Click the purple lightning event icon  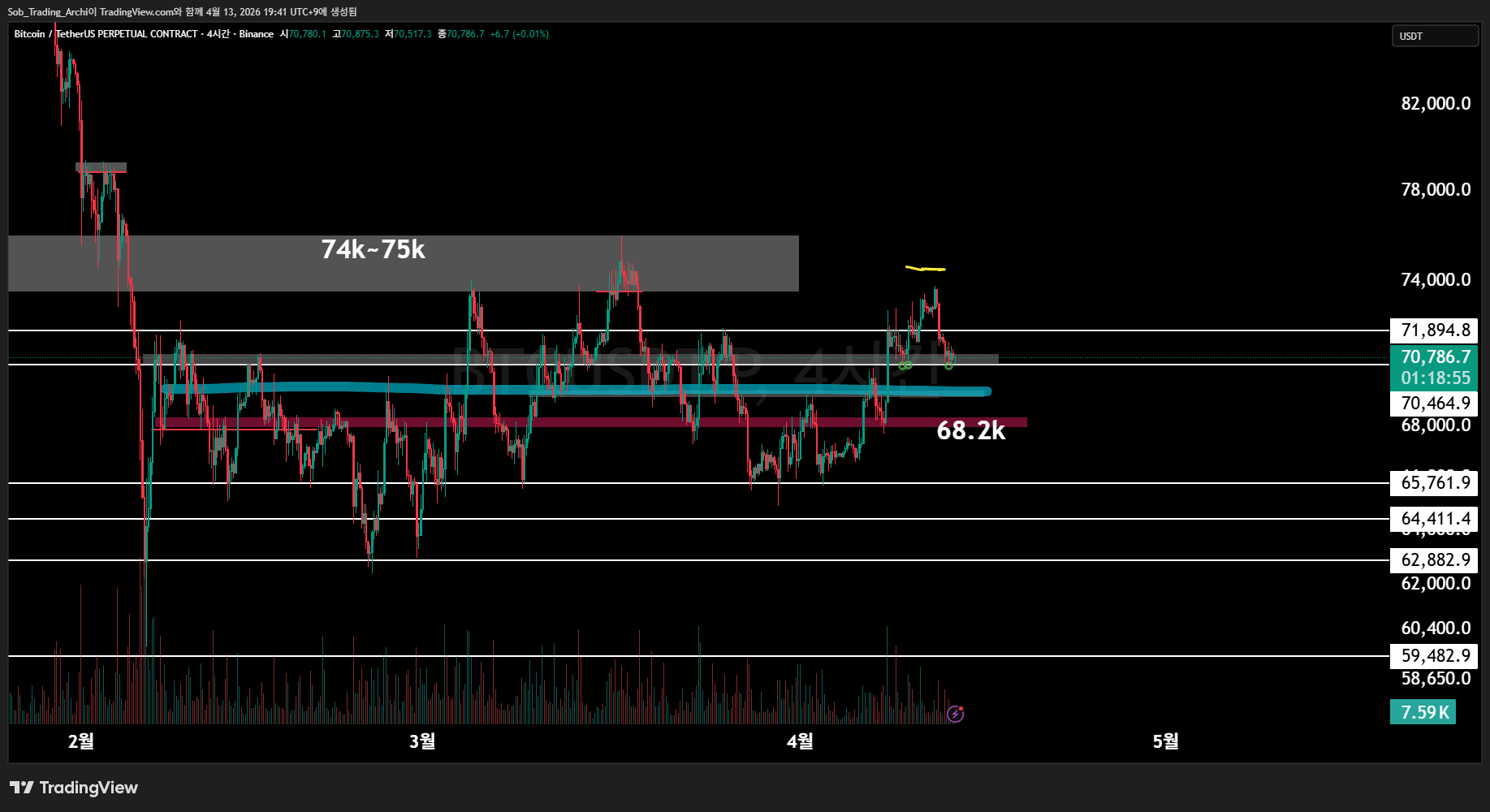click(x=956, y=714)
